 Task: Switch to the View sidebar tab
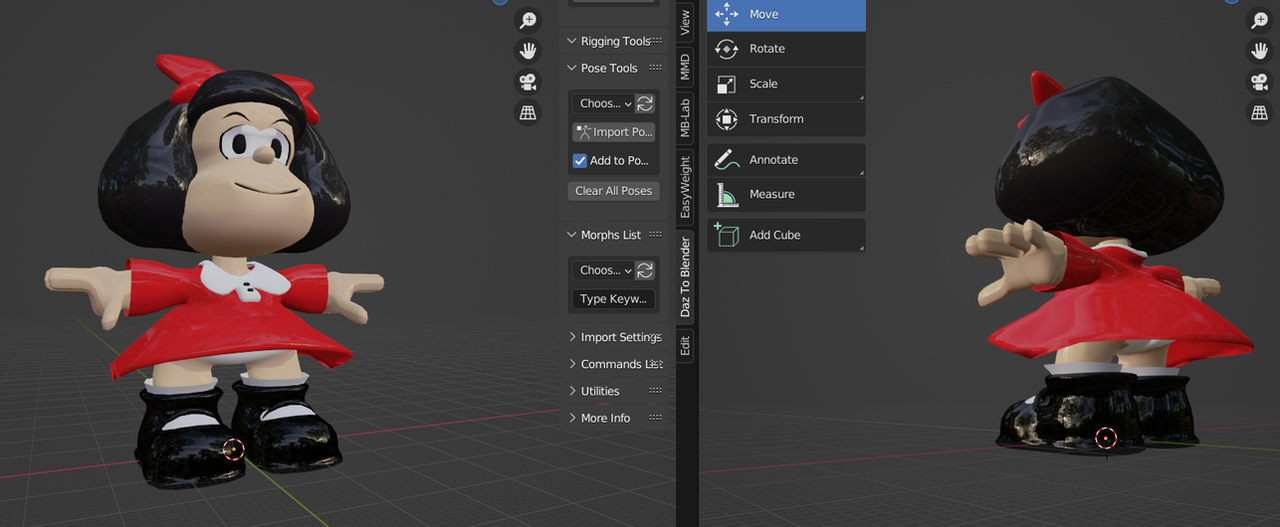pos(685,23)
